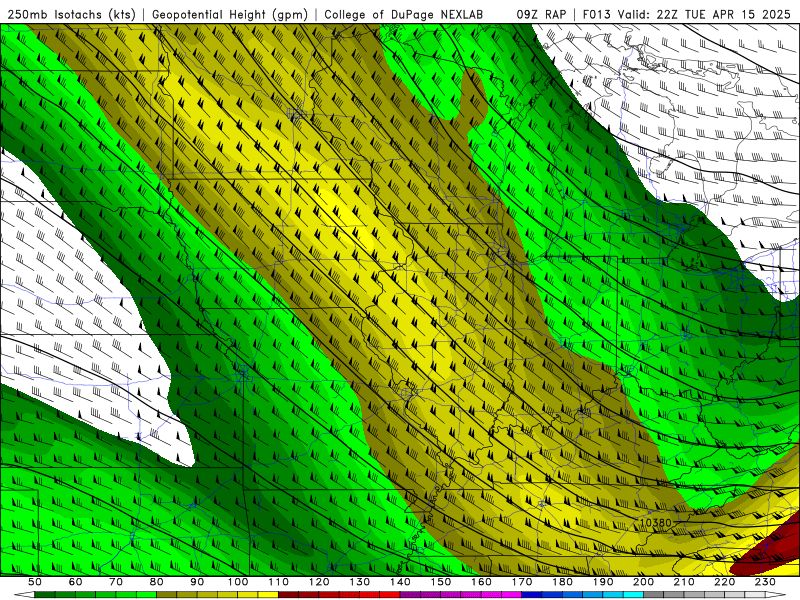Click the 50 value on the legend scale
This screenshot has width=800, height=600.
pyautogui.click(x=35, y=582)
